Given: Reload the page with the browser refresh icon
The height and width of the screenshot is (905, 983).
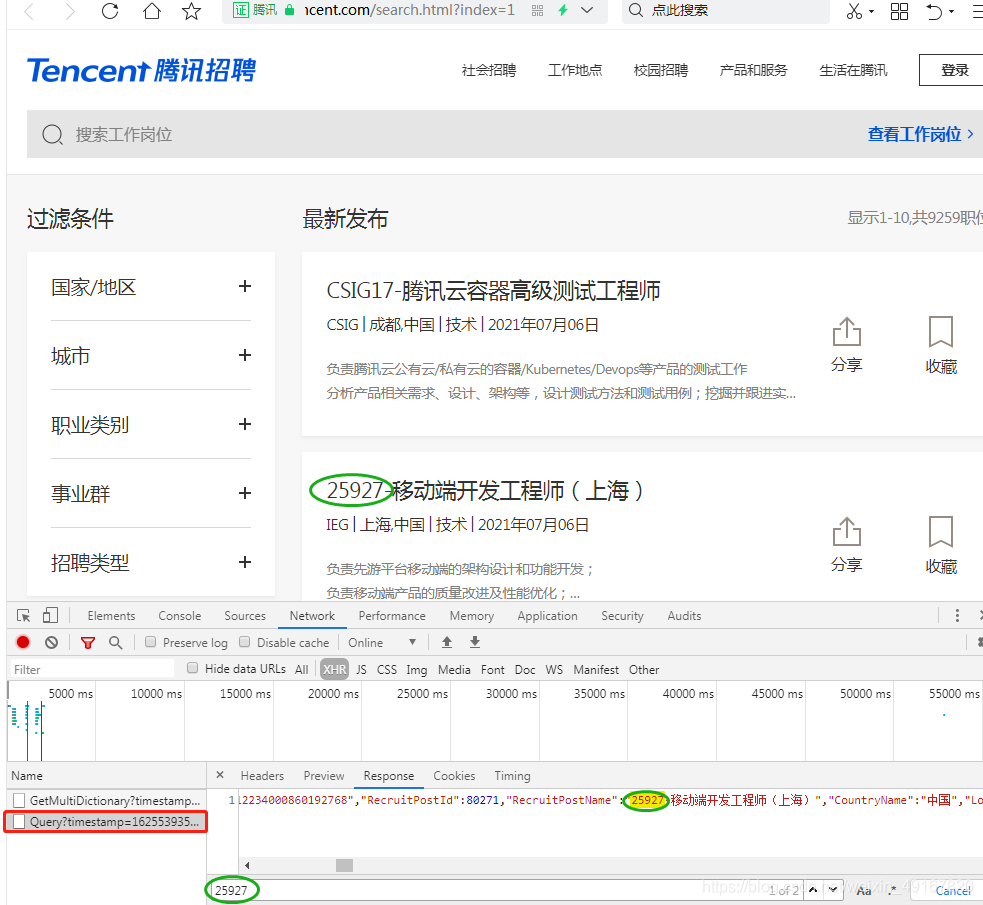Looking at the screenshot, I should [x=110, y=11].
